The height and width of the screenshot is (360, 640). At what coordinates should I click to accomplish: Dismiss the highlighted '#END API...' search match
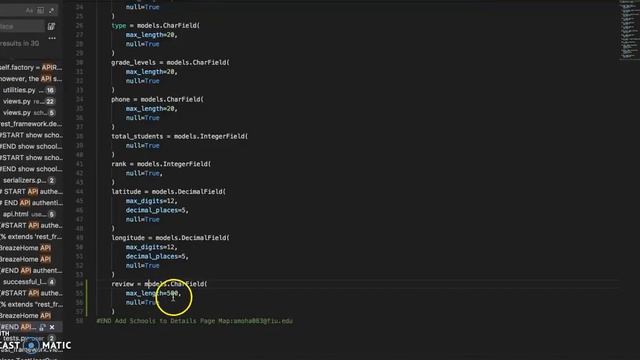pos(52,327)
